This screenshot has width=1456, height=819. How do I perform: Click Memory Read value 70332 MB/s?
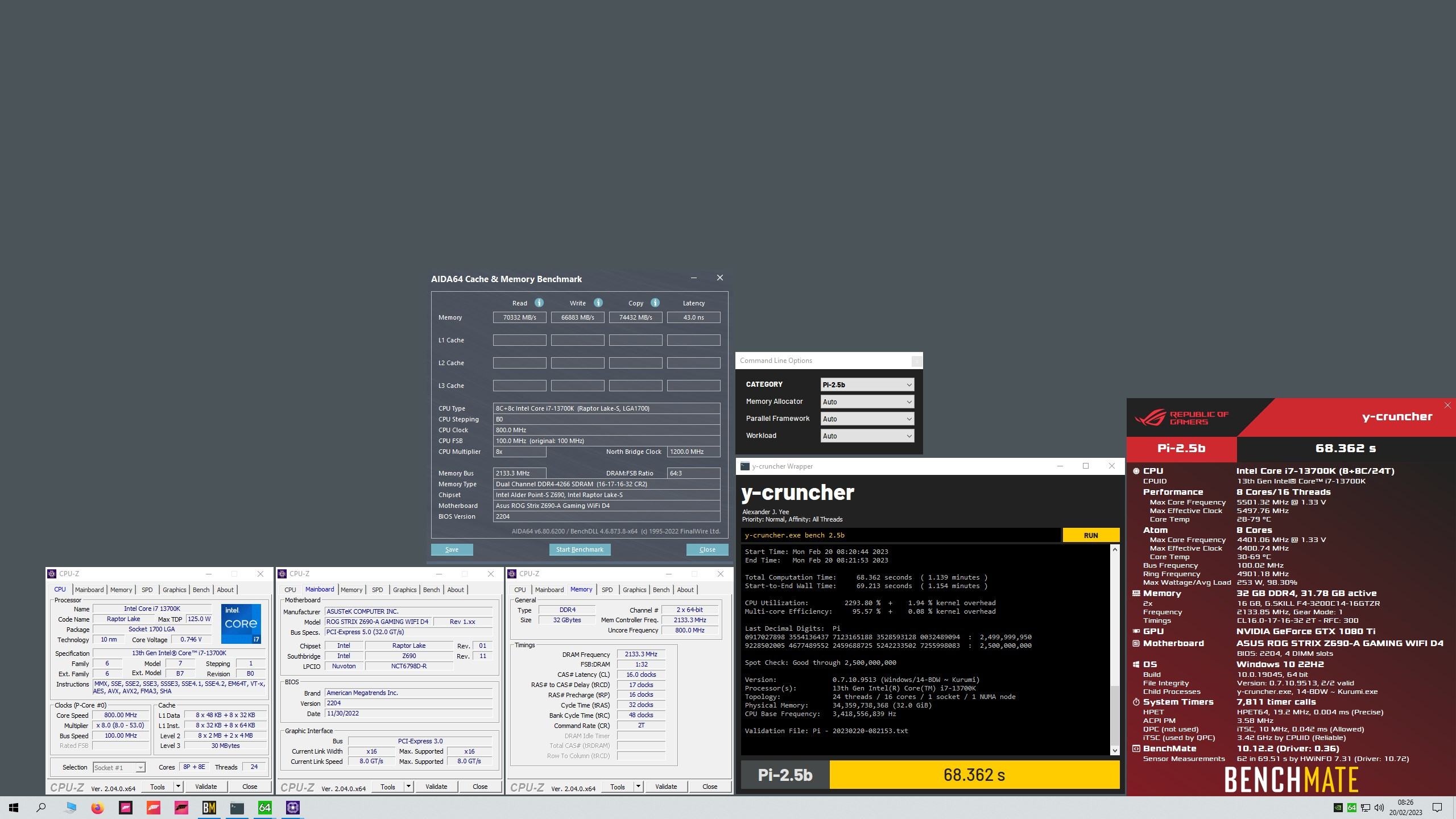pyautogui.click(x=519, y=317)
